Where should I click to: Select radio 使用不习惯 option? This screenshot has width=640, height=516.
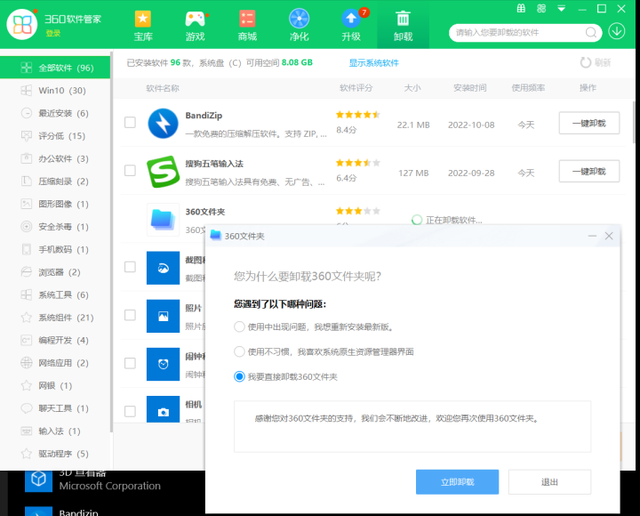pyautogui.click(x=239, y=351)
